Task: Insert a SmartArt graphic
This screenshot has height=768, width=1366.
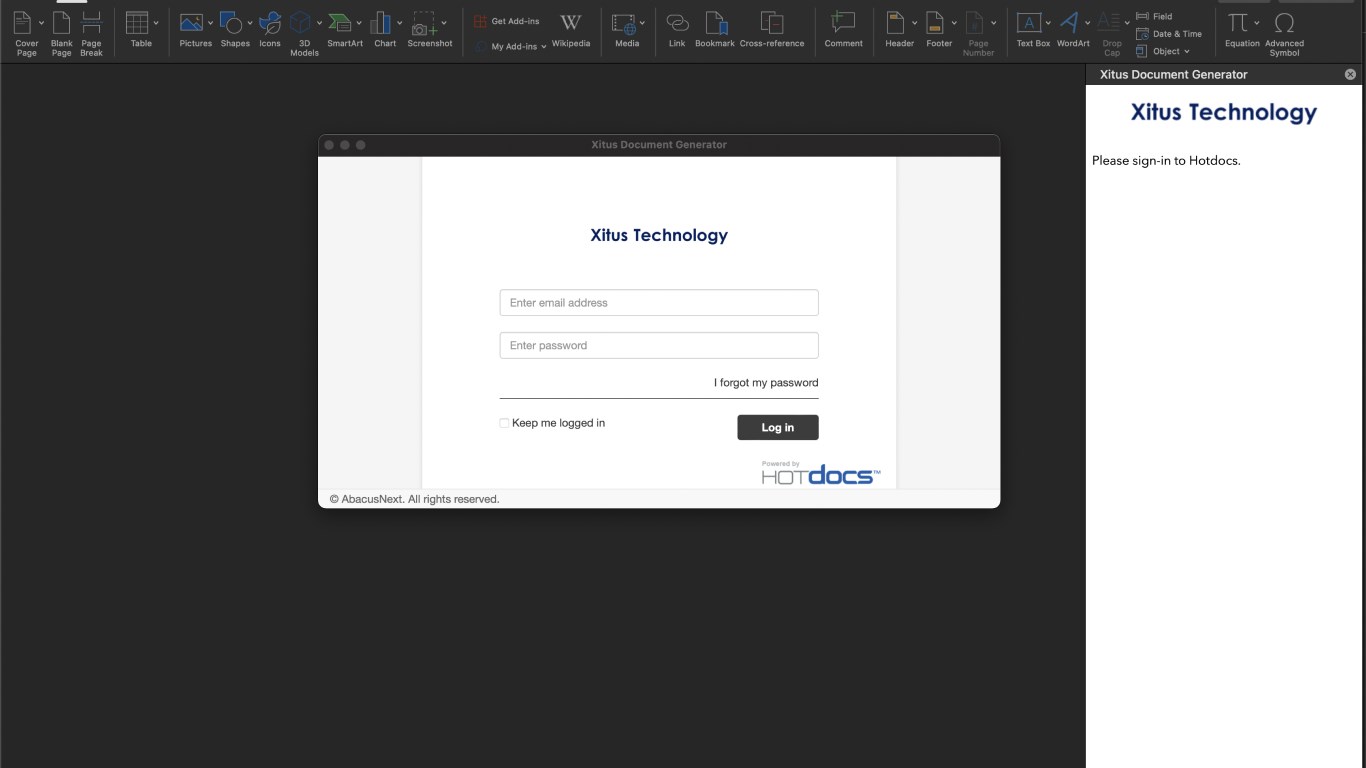Action: pos(345,29)
